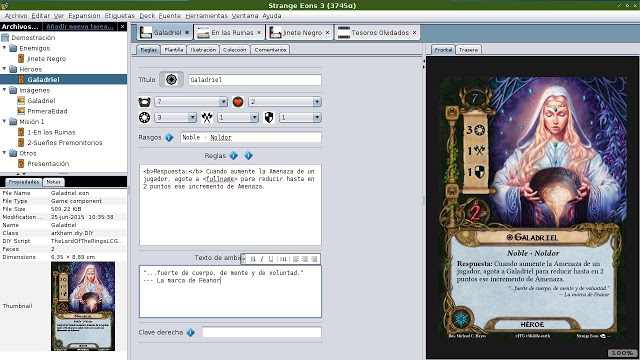Open the Notas tab in properties panel

(53, 182)
